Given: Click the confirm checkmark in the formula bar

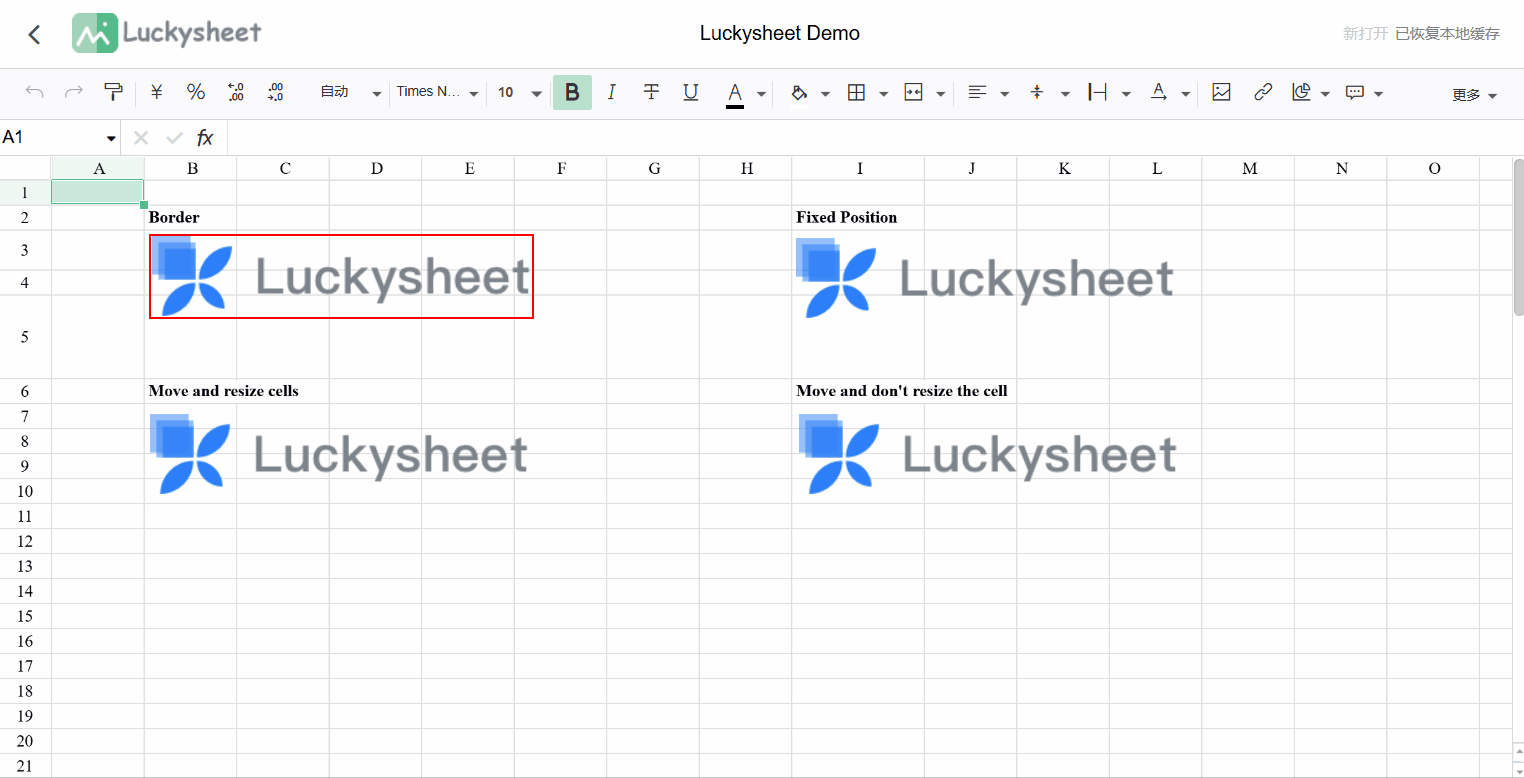Looking at the screenshot, I should (174, 138).
